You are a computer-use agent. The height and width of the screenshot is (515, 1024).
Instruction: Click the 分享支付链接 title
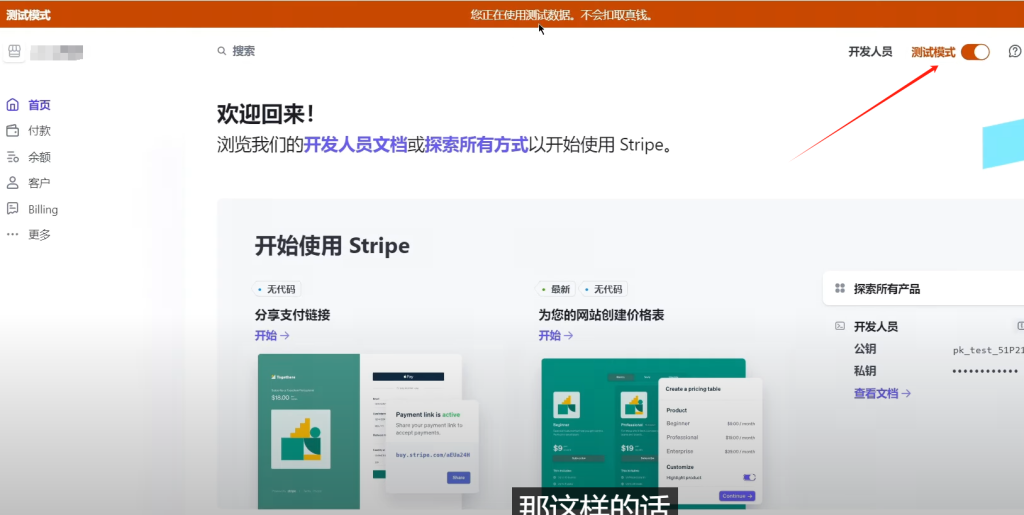(x=293, y=315)
